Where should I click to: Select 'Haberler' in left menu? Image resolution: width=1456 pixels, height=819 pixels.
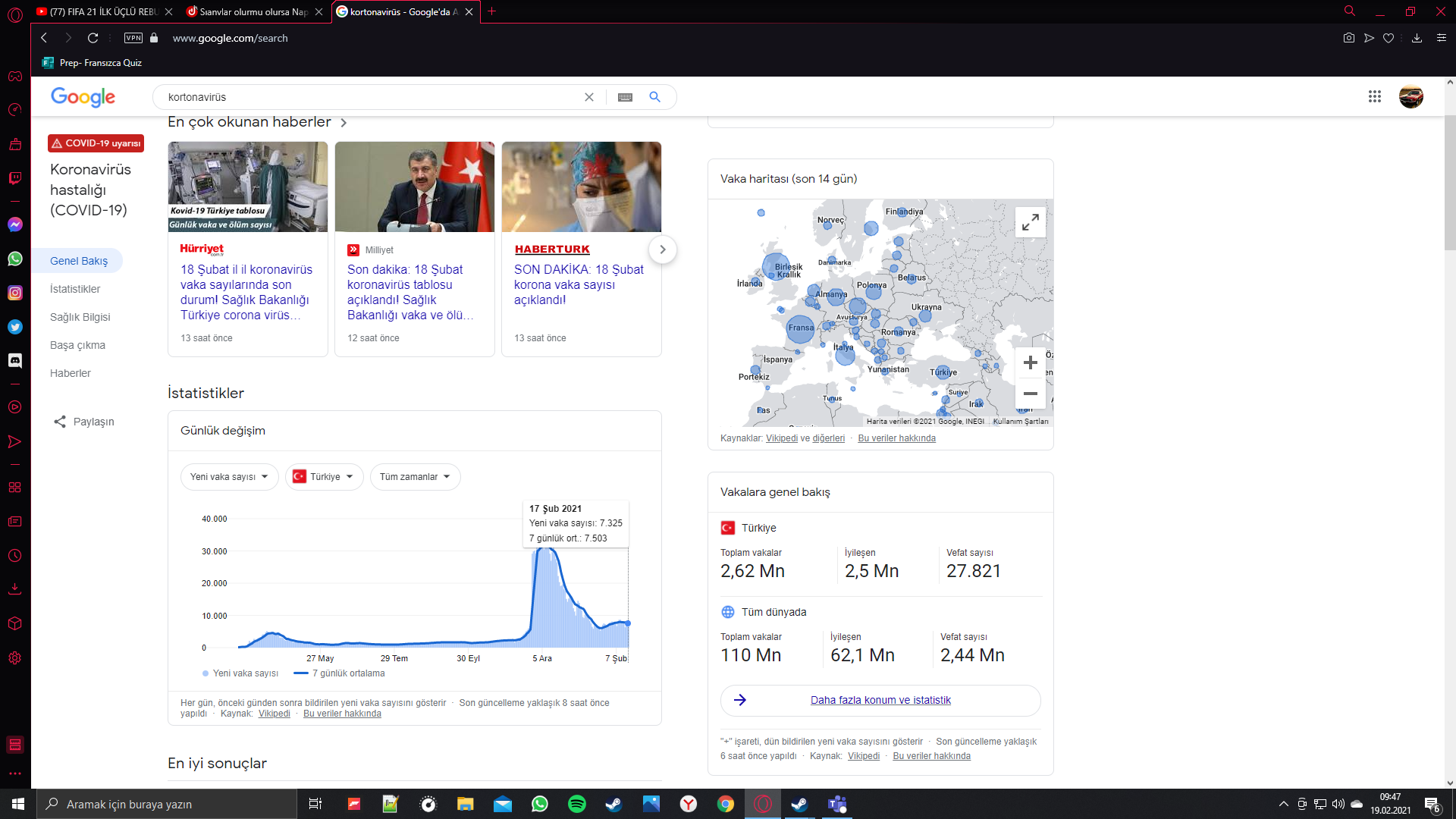click(x=71, y=373)
